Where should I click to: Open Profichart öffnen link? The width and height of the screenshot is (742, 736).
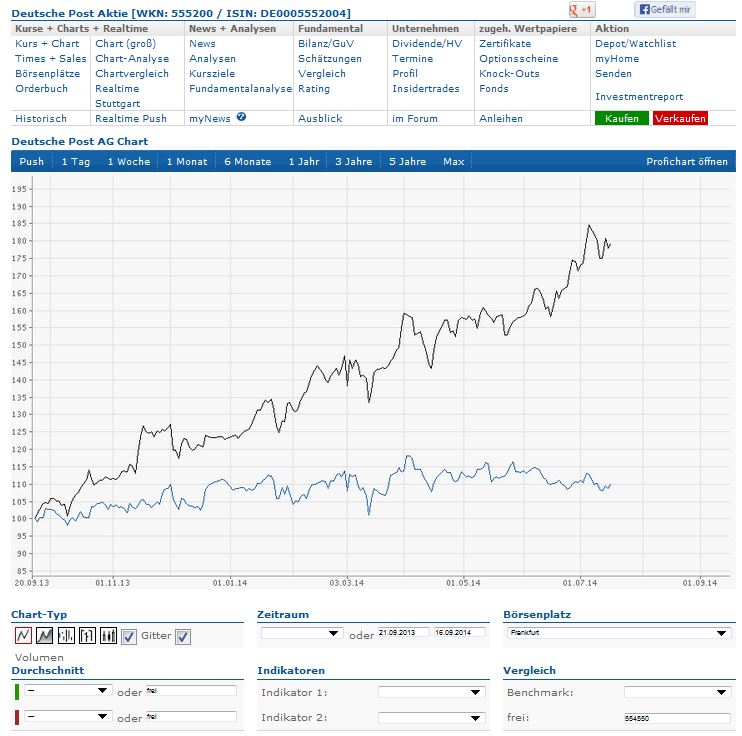click(x=687, y=161)
